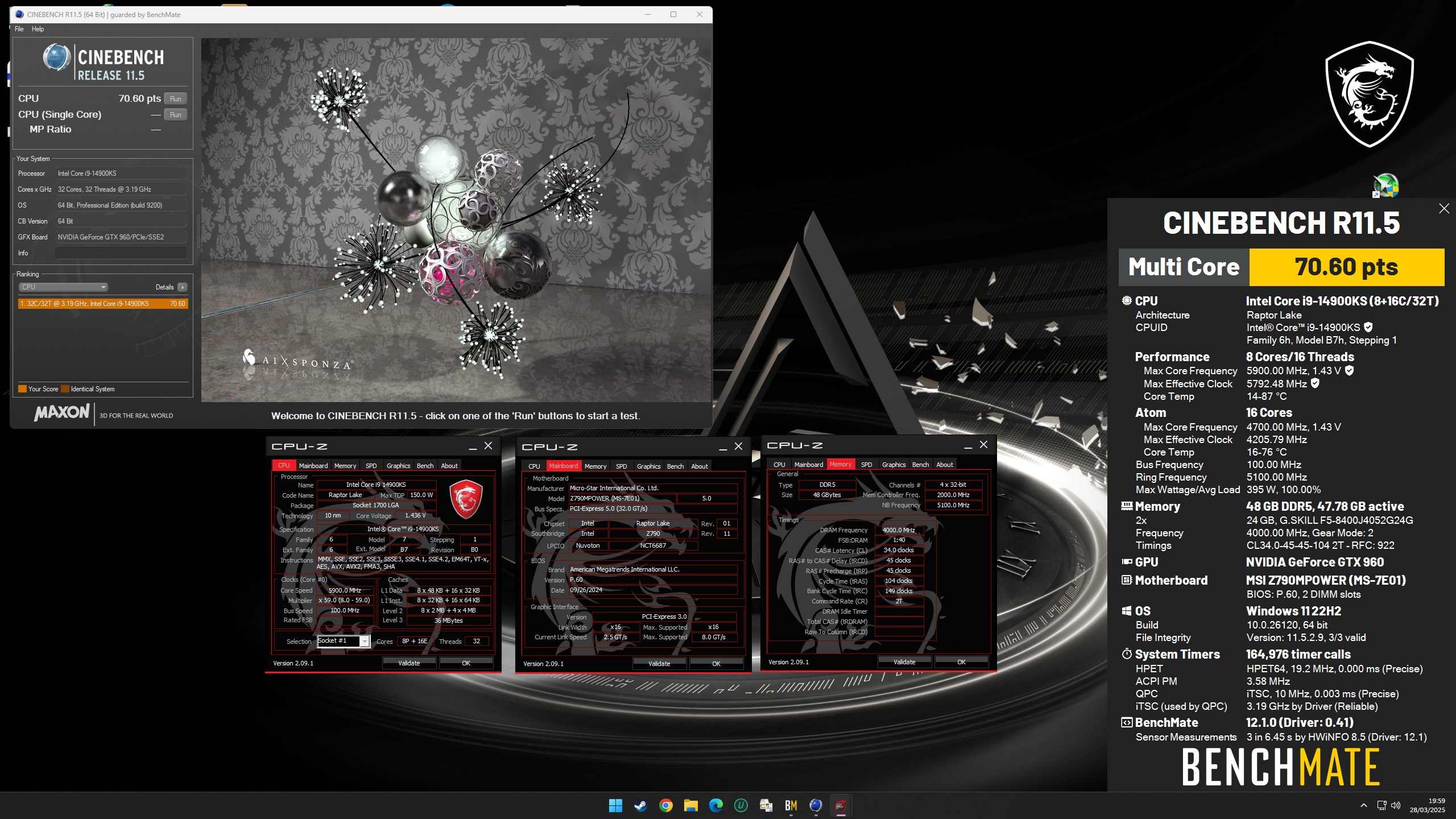
Task: Click the Info input field in Your System
Action: pos(121,253)
